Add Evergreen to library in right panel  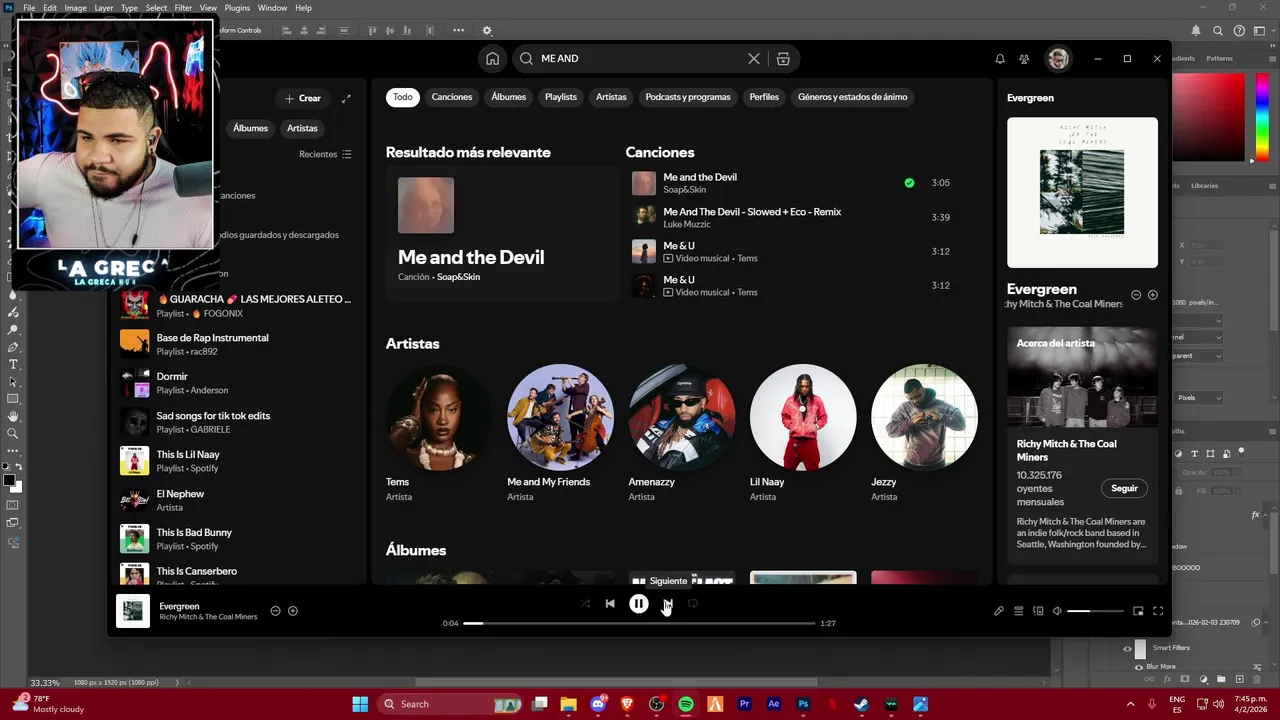(x=1153, y=295)
